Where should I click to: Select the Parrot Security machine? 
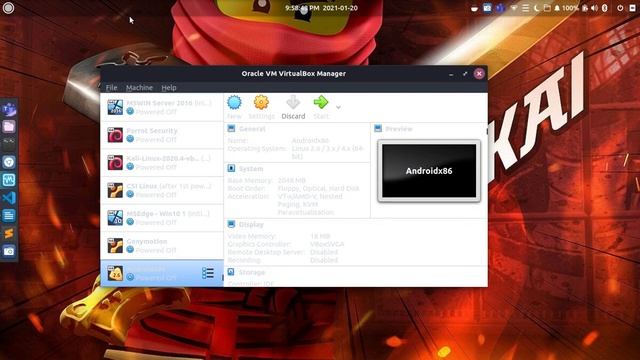coord(162,135)
